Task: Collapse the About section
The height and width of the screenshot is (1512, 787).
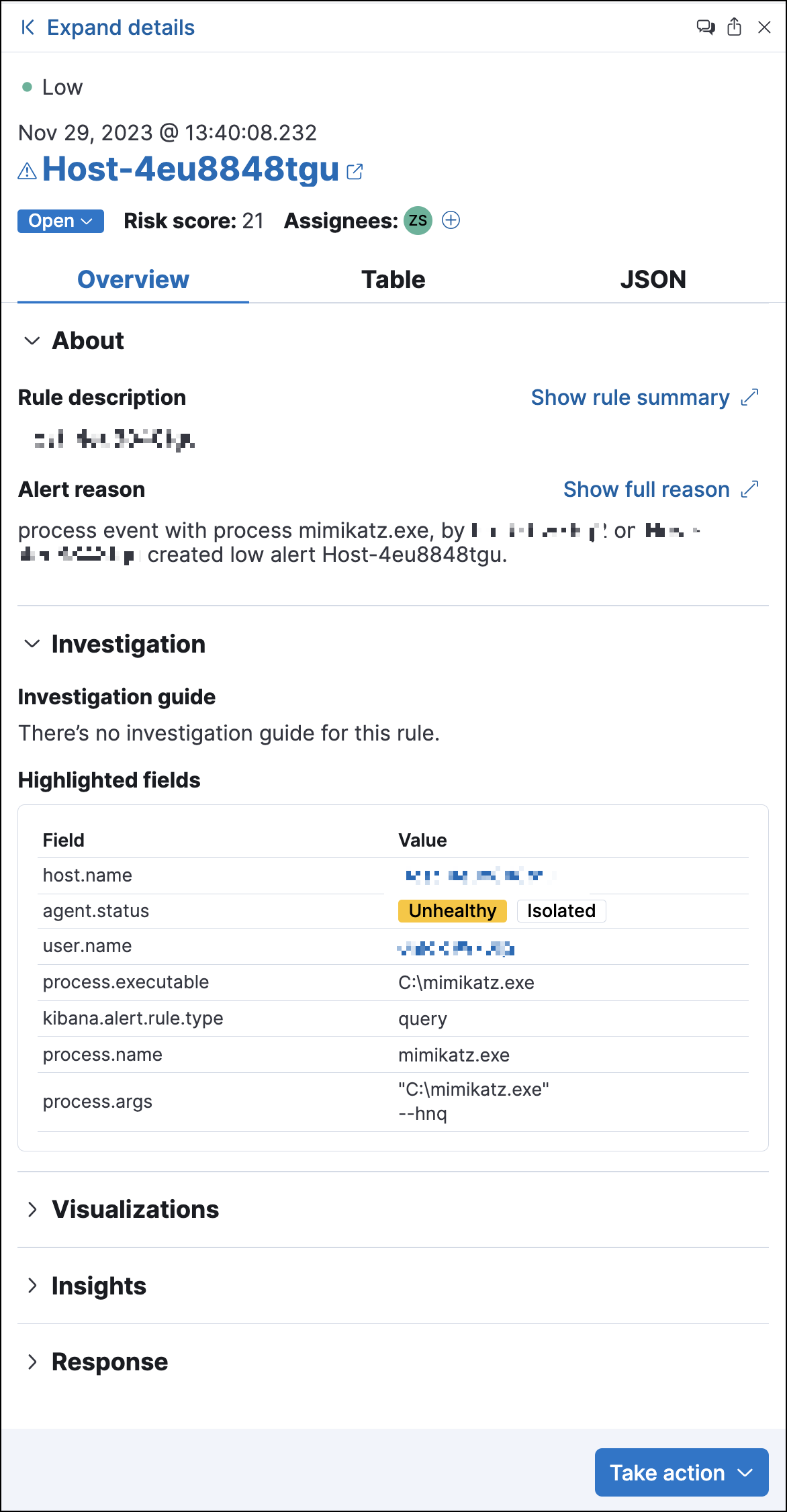Action: [x=32, y=341]
